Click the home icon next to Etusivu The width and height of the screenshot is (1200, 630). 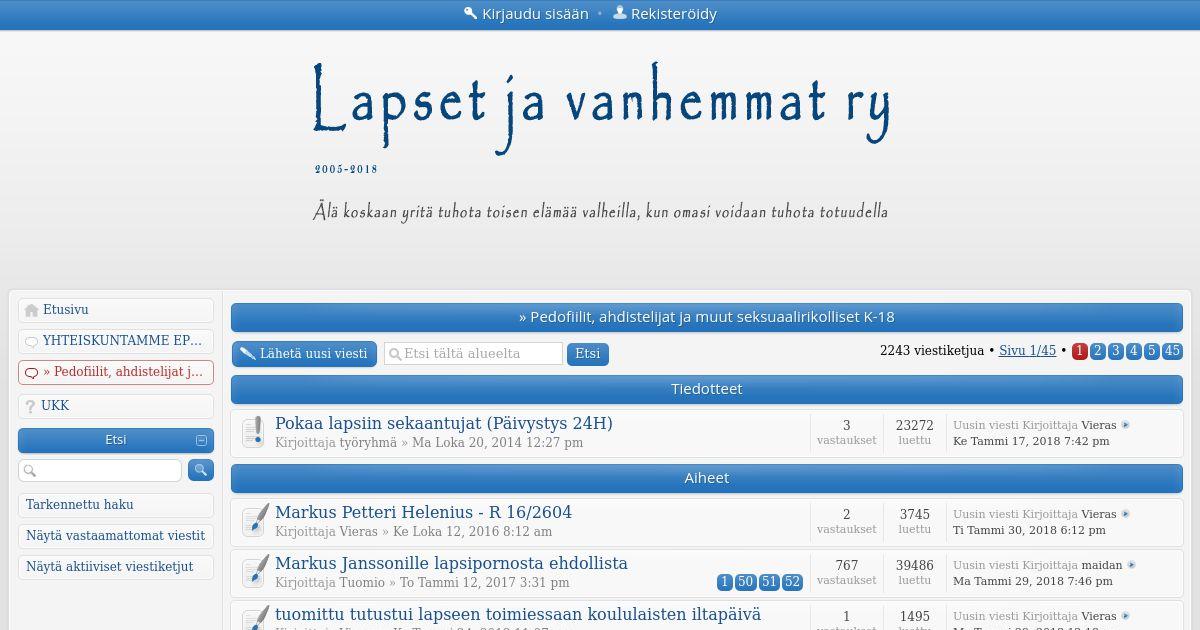(x=32, y=311)
